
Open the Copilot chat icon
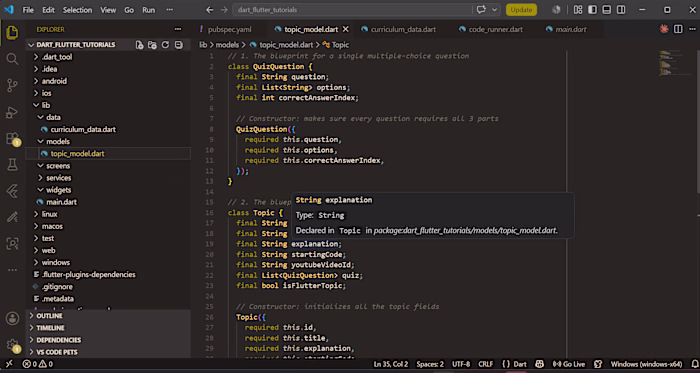(481, 10)
